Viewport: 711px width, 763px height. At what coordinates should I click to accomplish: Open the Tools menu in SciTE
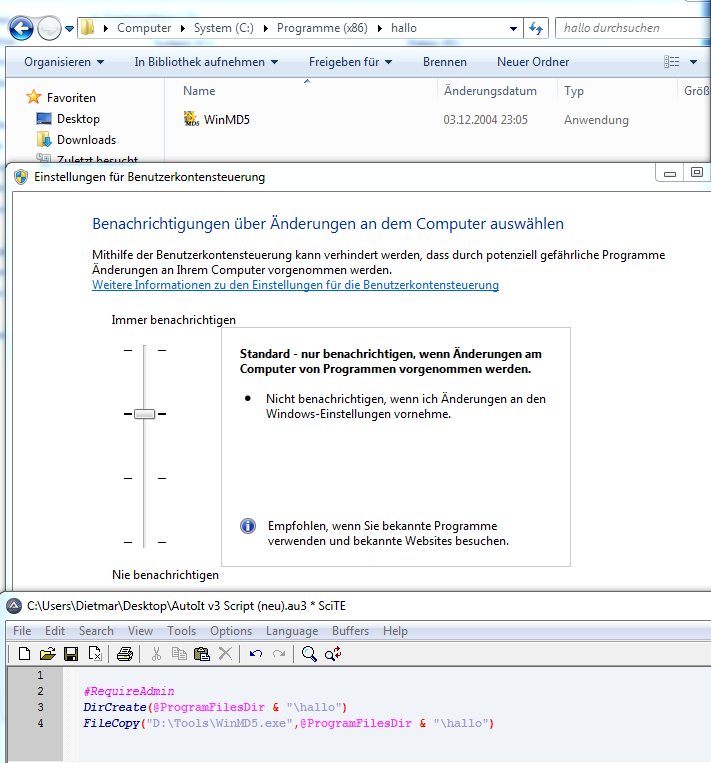pos(181,631)
